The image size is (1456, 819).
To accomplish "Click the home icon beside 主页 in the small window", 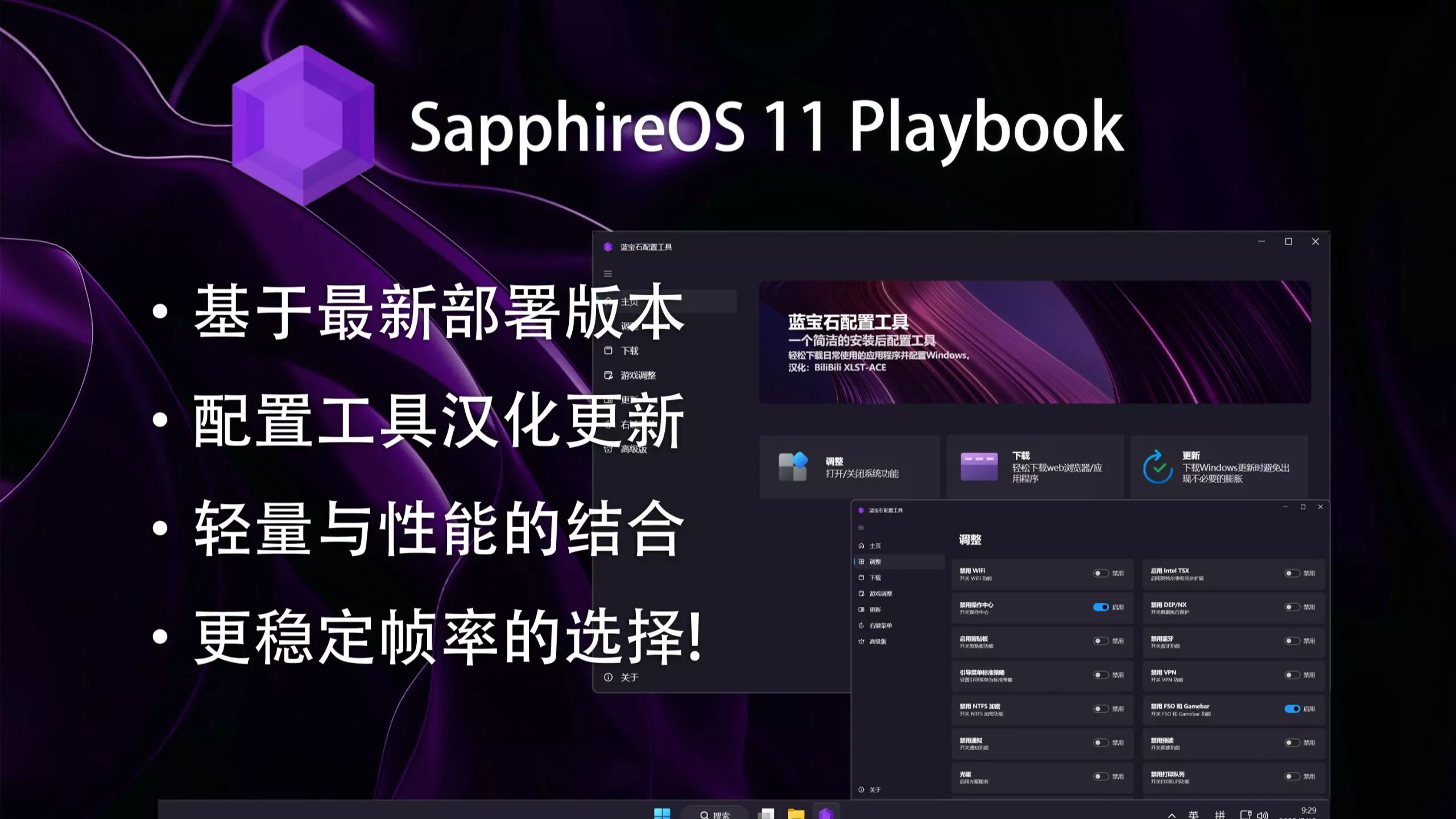I will tap(861, 545).
